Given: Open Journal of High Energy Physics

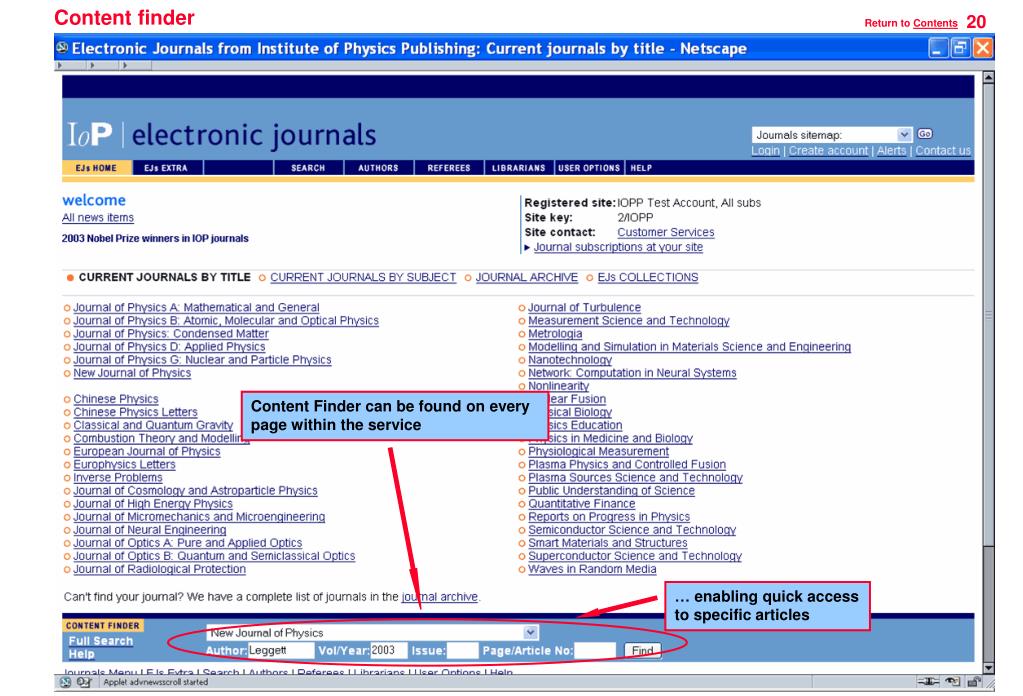Looking at the screenshot, I should pos(153,503).
